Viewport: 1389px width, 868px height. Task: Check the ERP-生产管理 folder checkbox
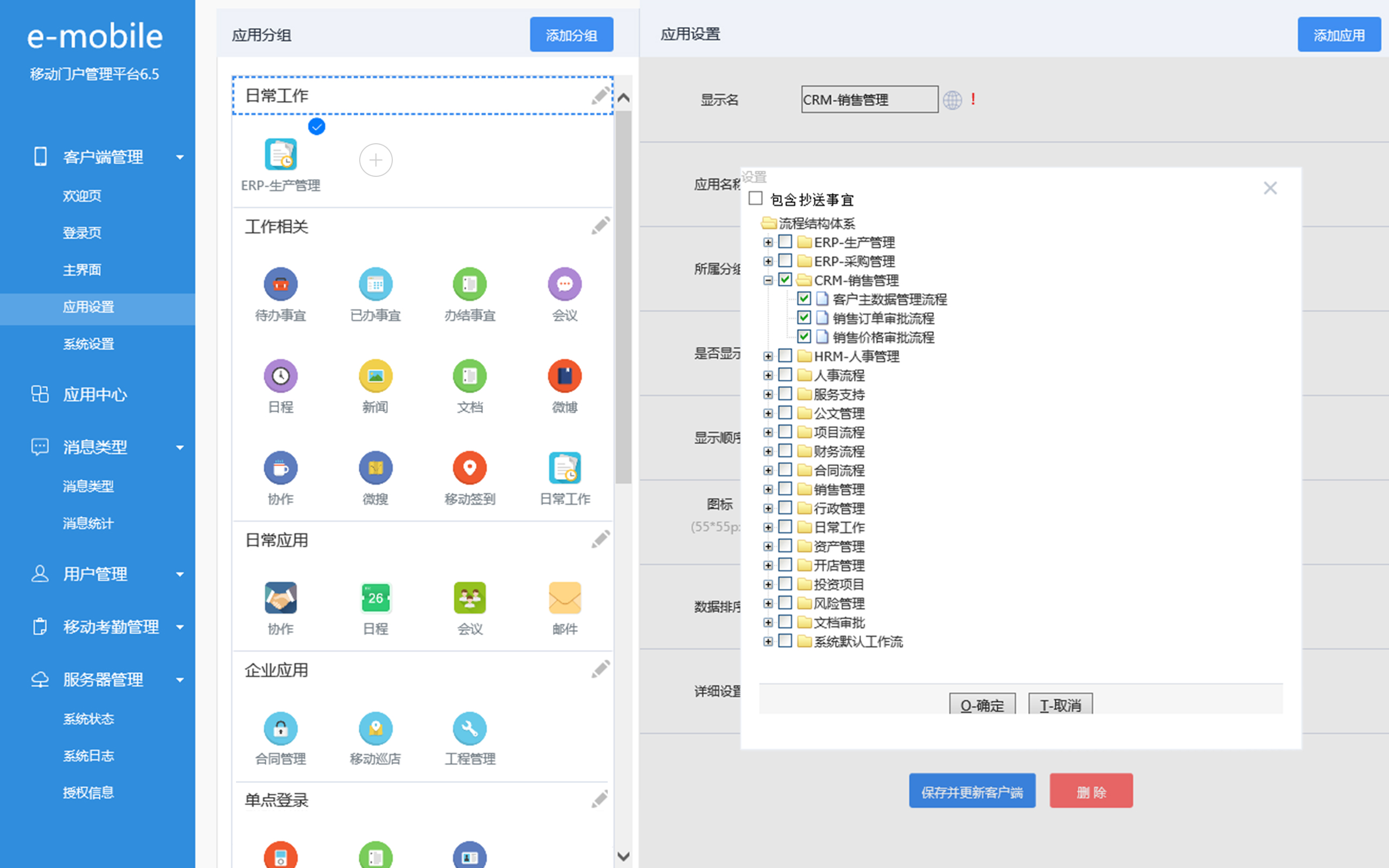pyautogui.click(x=785, y=242)
